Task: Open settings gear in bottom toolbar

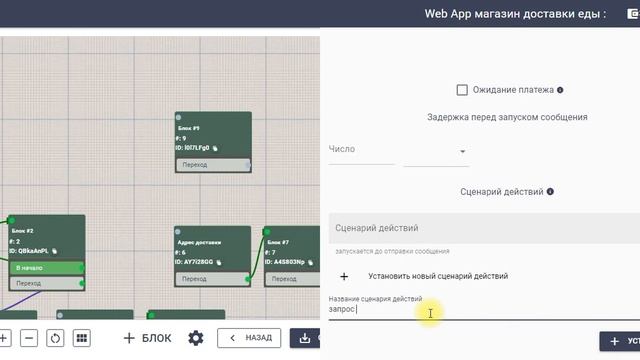Action: 196,338
